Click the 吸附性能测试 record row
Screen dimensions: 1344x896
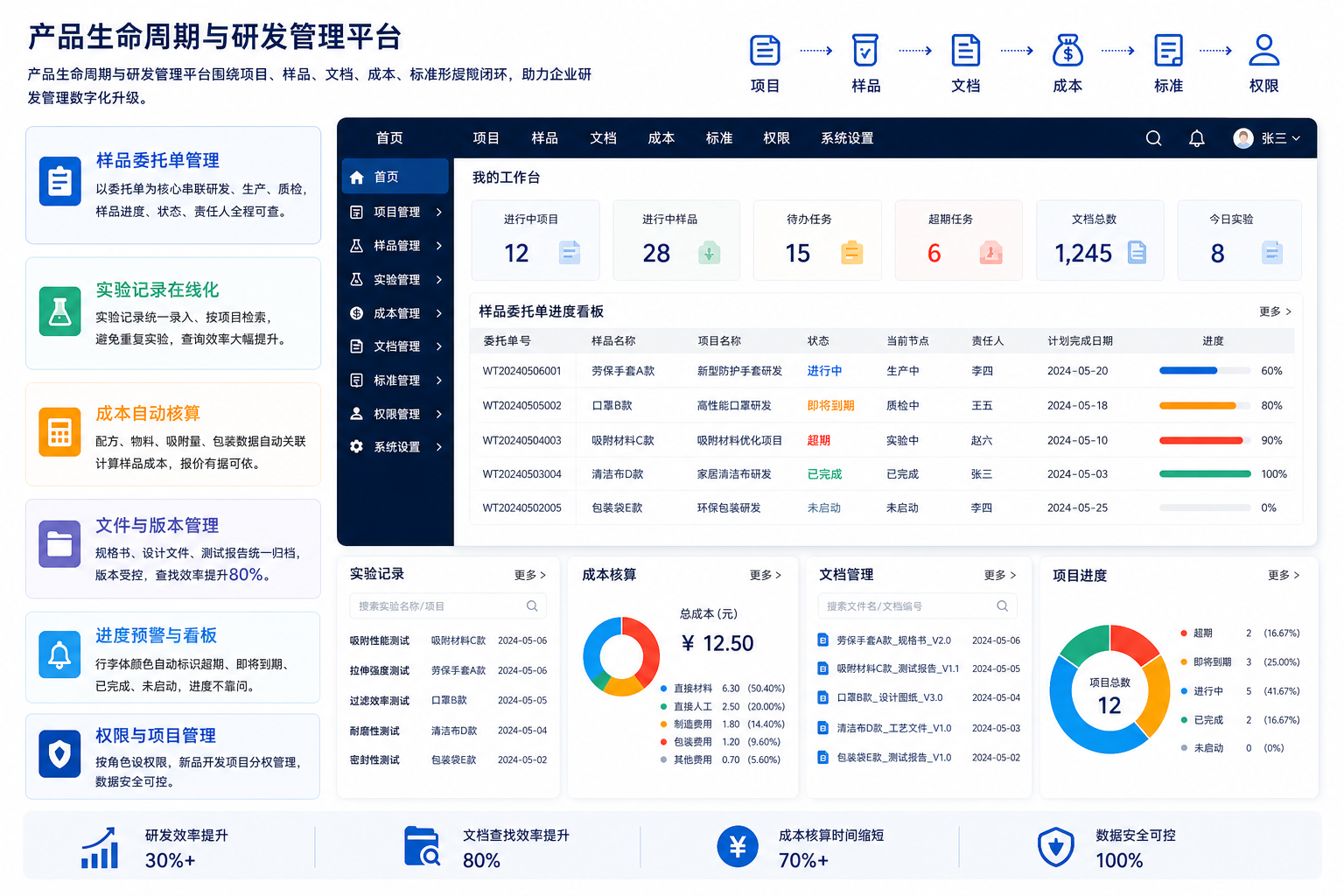(448, 640)
